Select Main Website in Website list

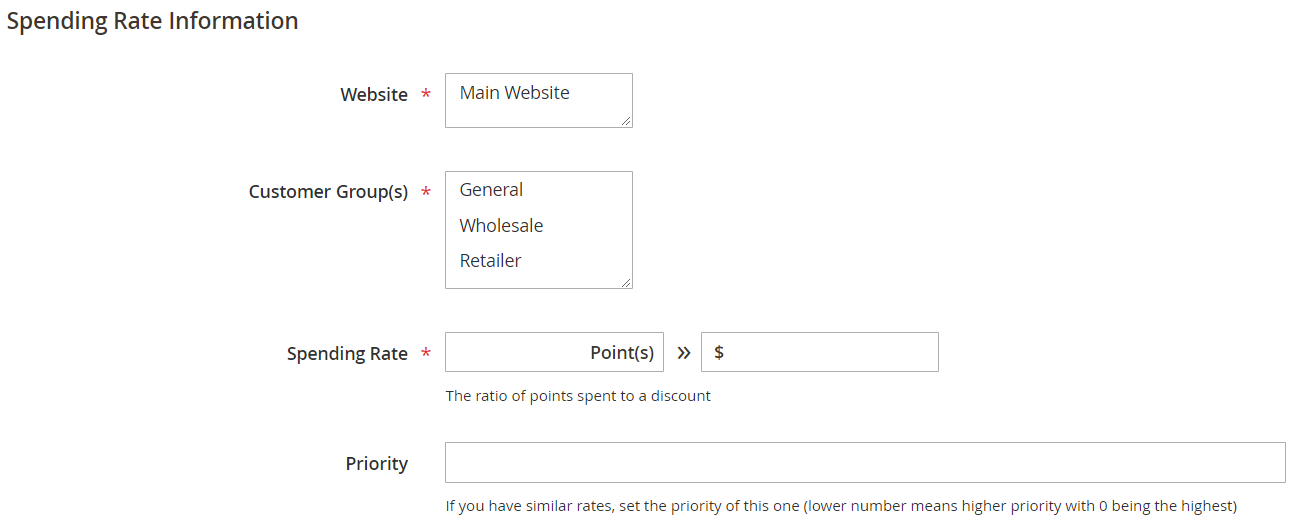(x=515, y=93)
